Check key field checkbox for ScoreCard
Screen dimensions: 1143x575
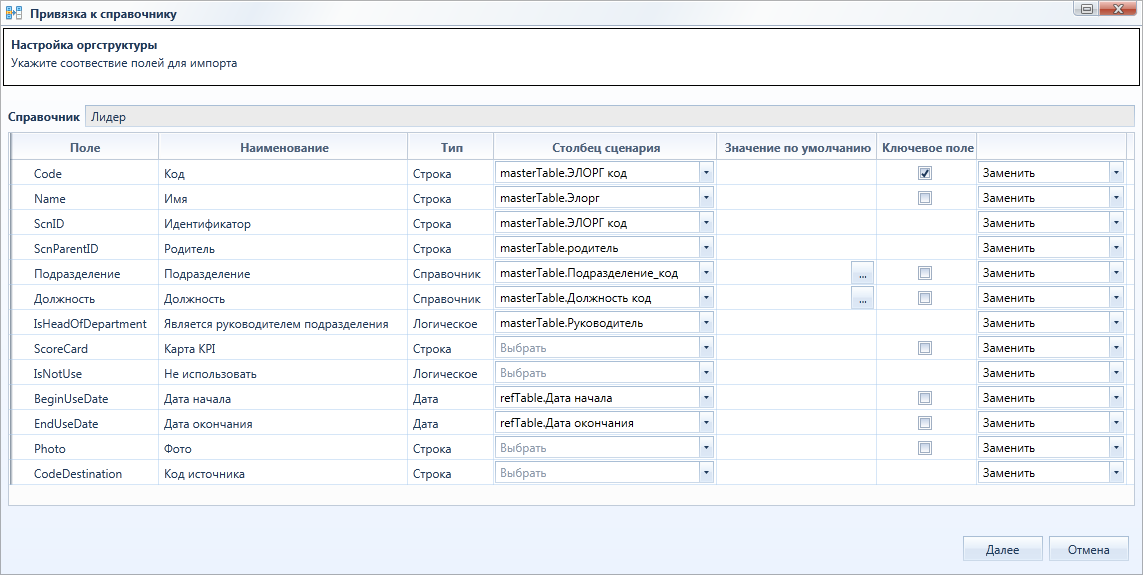click(x=925, y=348)
